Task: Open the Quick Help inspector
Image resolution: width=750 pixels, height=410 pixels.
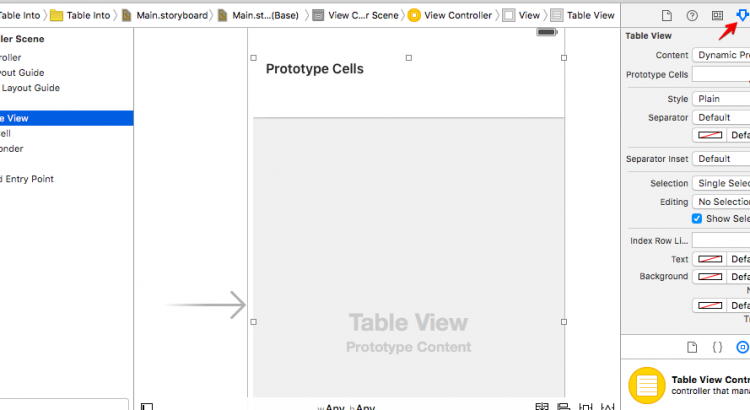Action: (x=692, y=16)
